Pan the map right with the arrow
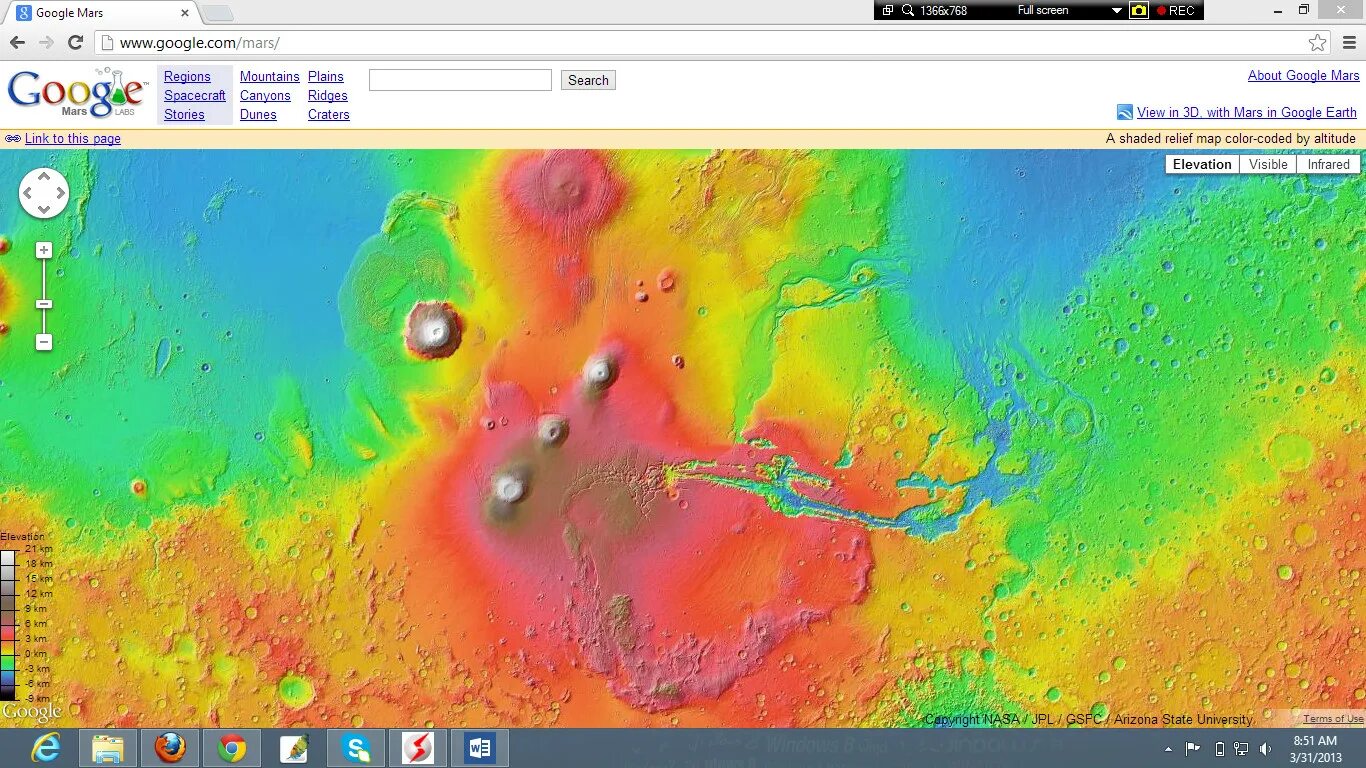Image resolution: width=1366 pixels, height=768 pixels. click(60, 193)
